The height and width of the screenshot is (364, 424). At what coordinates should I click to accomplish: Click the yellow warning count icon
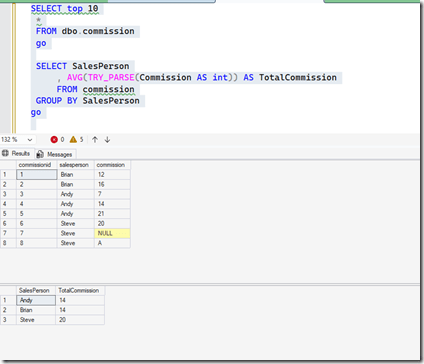point(73,140)
